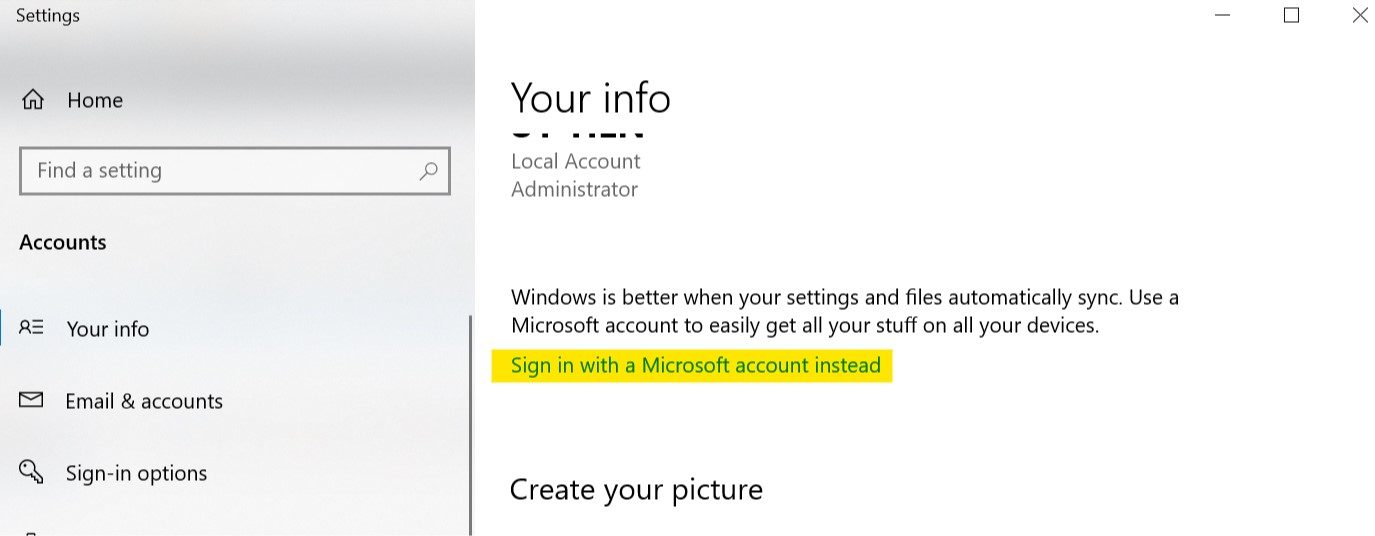Click the sidebar vertical scrollbar
This screenshot has width=1375, height=536.
[470, 420]
